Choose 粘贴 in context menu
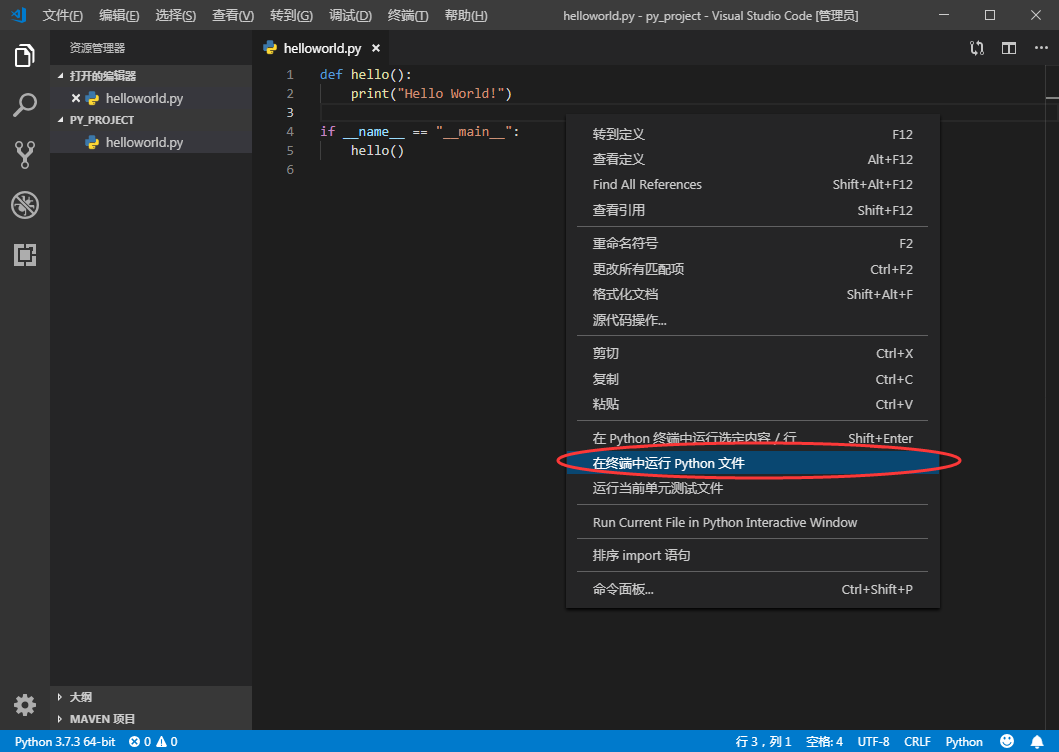 pos(752,404)
